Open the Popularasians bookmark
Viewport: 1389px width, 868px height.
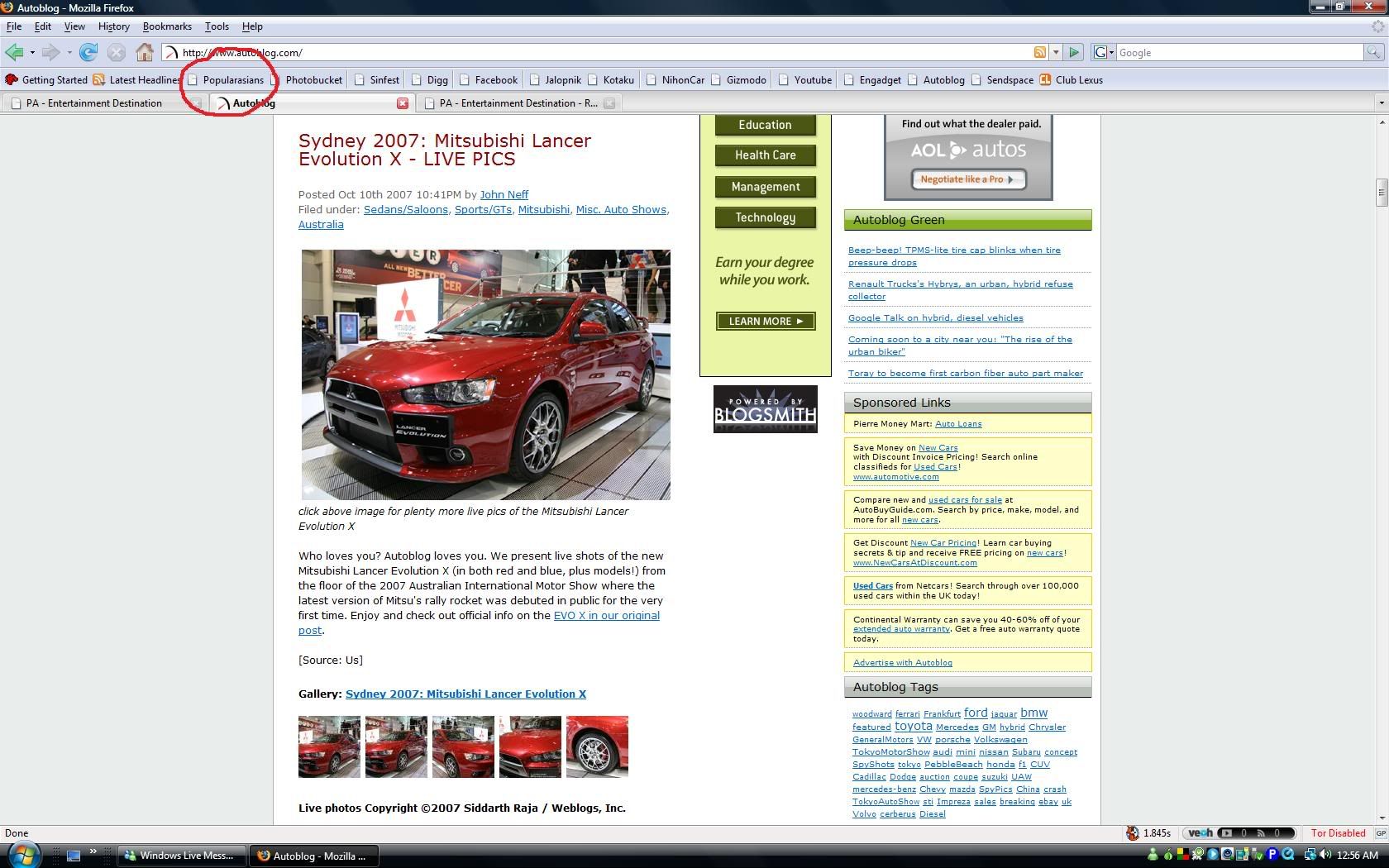click(226, 80)
